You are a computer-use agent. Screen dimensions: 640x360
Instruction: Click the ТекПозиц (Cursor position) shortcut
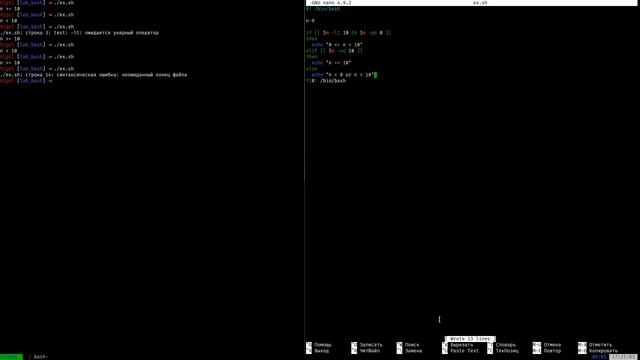pos(503,351)
